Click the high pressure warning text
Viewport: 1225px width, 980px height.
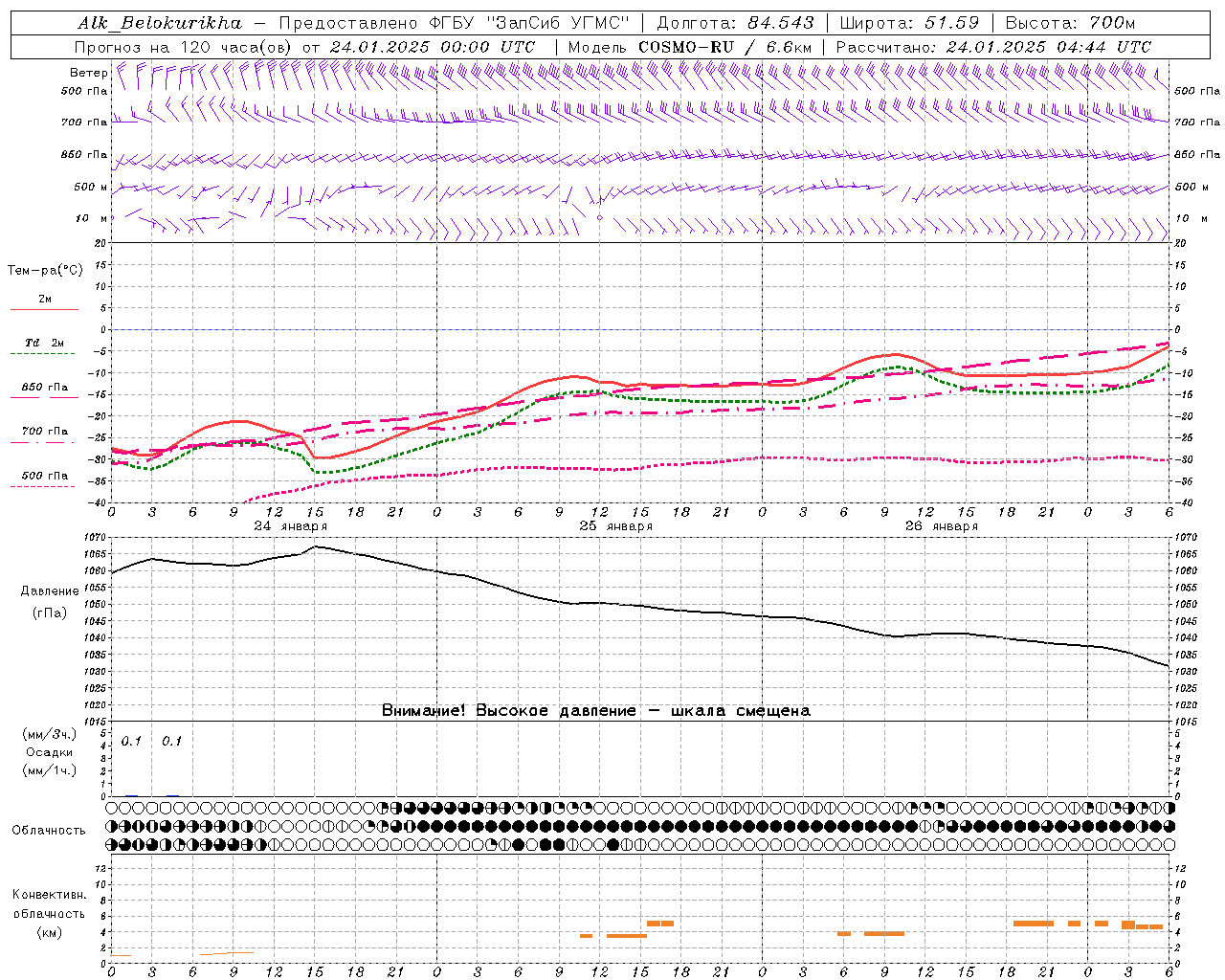595,711
